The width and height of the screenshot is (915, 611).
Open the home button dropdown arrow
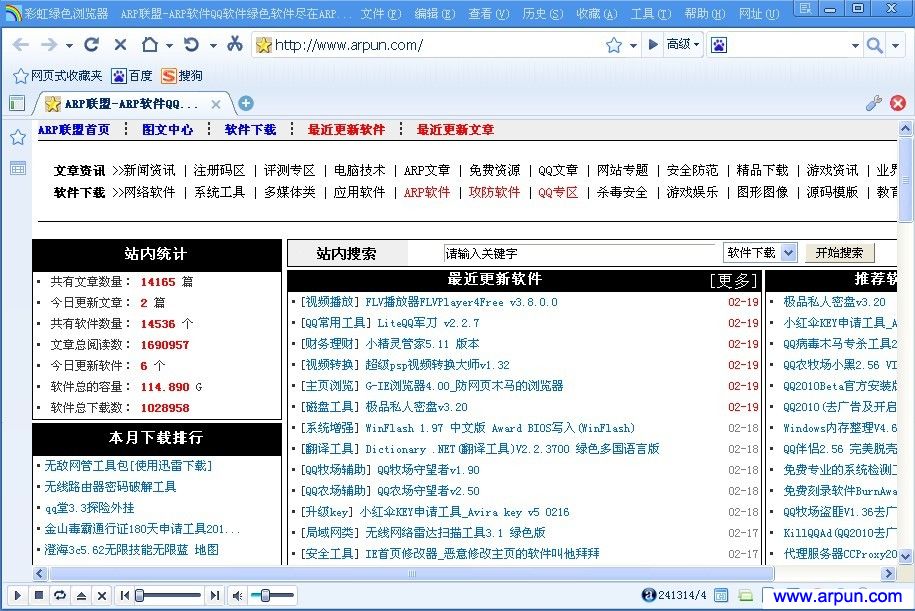pyautogui.click(x=169, y=46)
